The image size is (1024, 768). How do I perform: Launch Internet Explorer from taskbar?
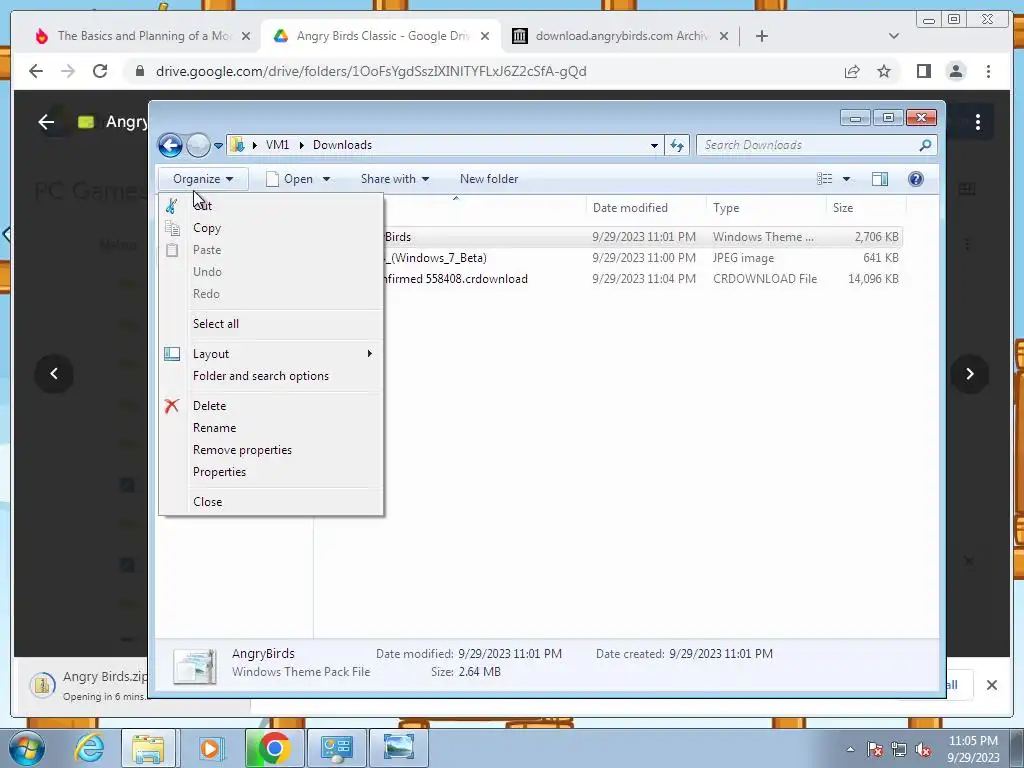tap(89, 748)
